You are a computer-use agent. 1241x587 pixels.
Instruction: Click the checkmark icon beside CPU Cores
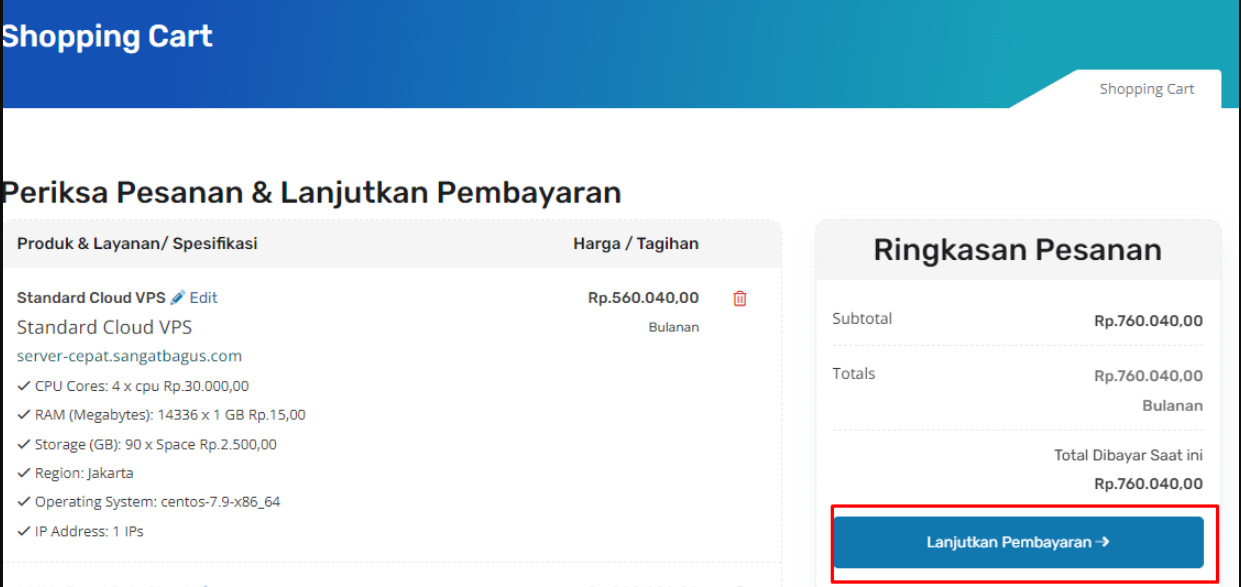click(24, 386)
